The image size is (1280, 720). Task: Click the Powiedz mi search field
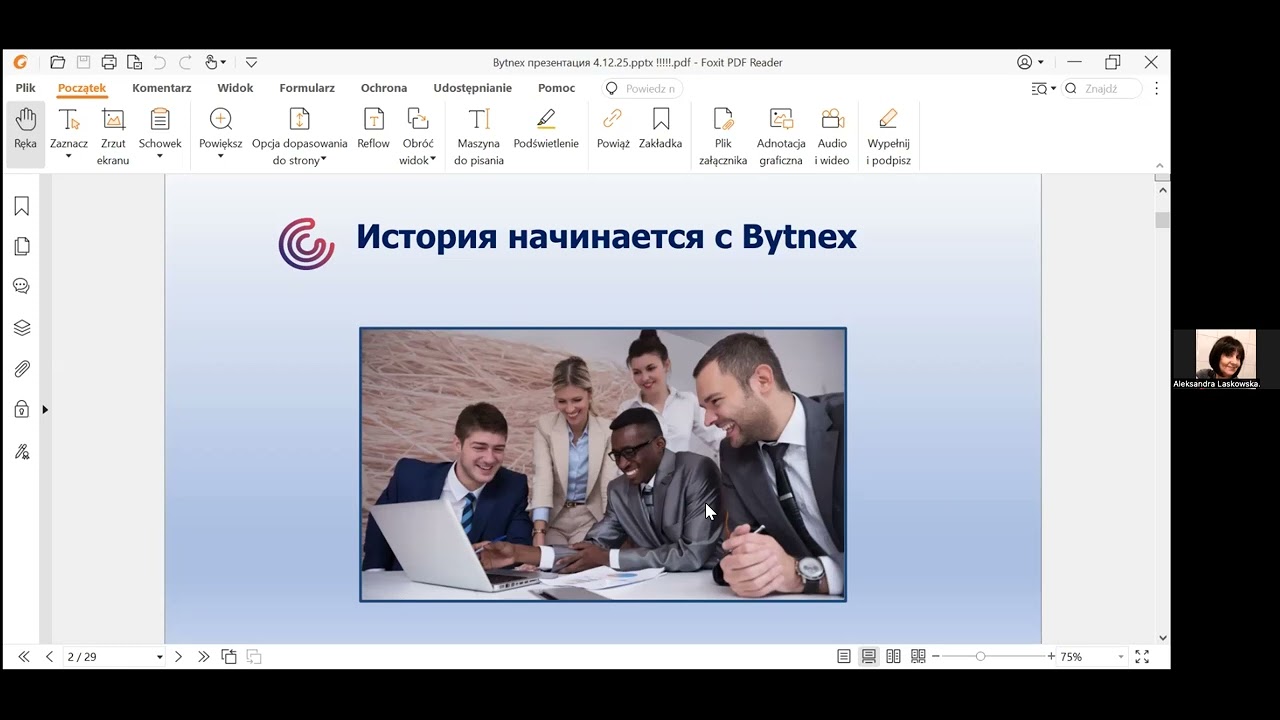point(642,88)
